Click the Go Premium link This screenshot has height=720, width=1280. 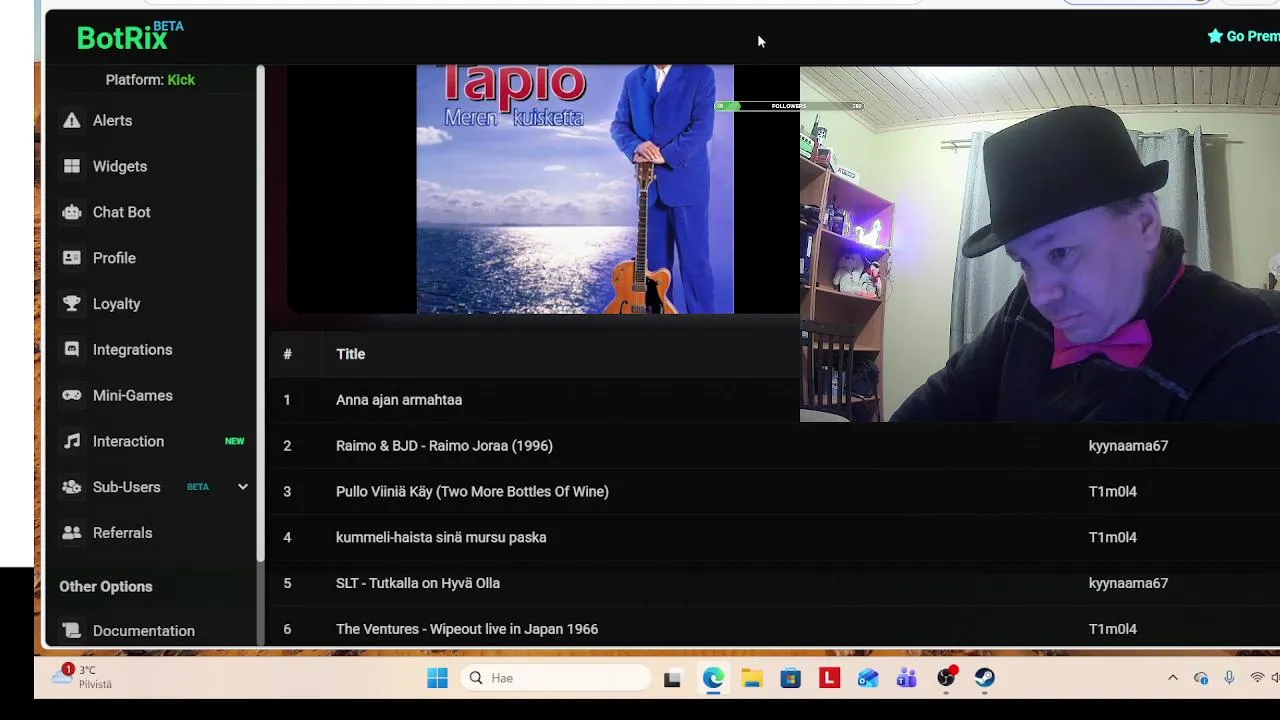coord(1244,36)
